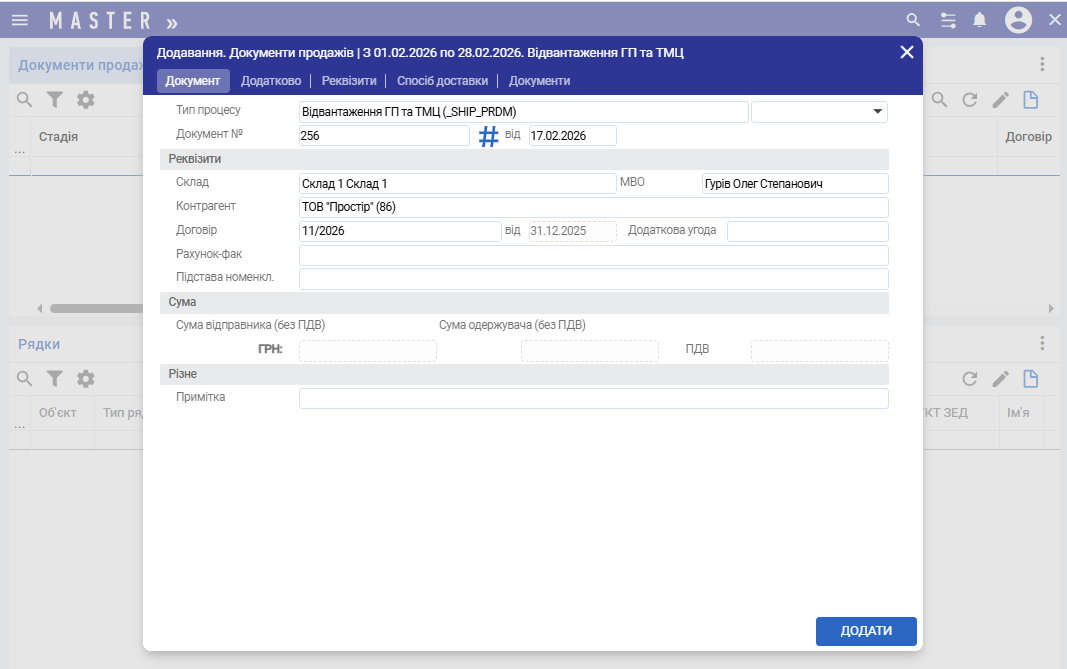Viewport: 1067px width, 669px height.
Task: Open the user account avatar
Action: (x=1018, y=20)
